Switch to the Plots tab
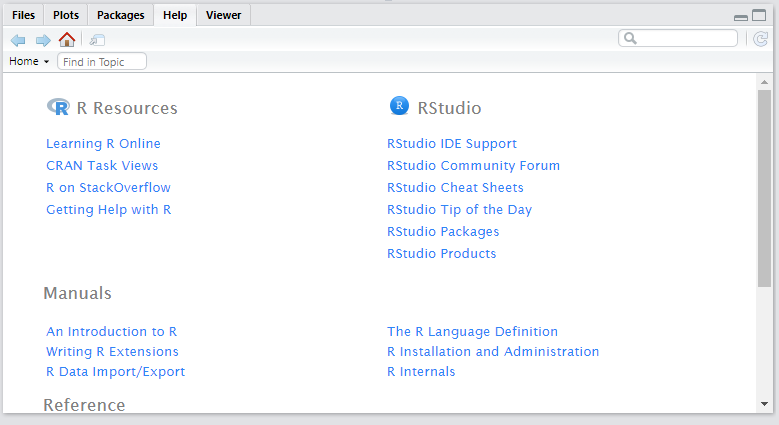This screenshot has height=425, width=779. pos(66,15)
